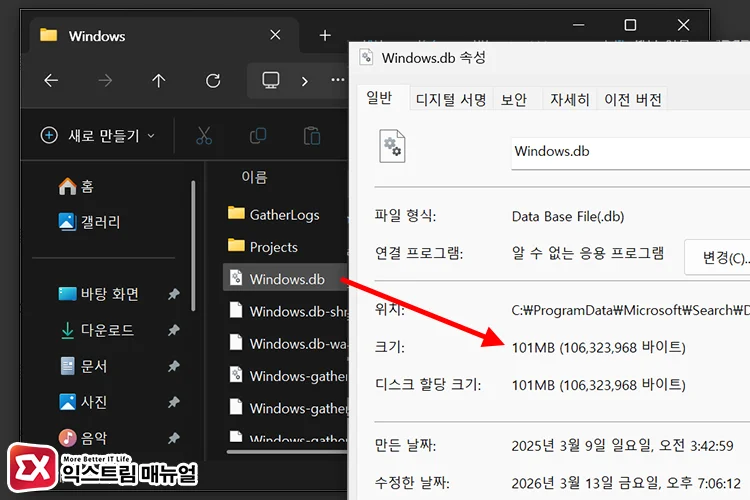Go up one folder level
750x500 pixels.
pyautogui.click(x=158, y=80)
